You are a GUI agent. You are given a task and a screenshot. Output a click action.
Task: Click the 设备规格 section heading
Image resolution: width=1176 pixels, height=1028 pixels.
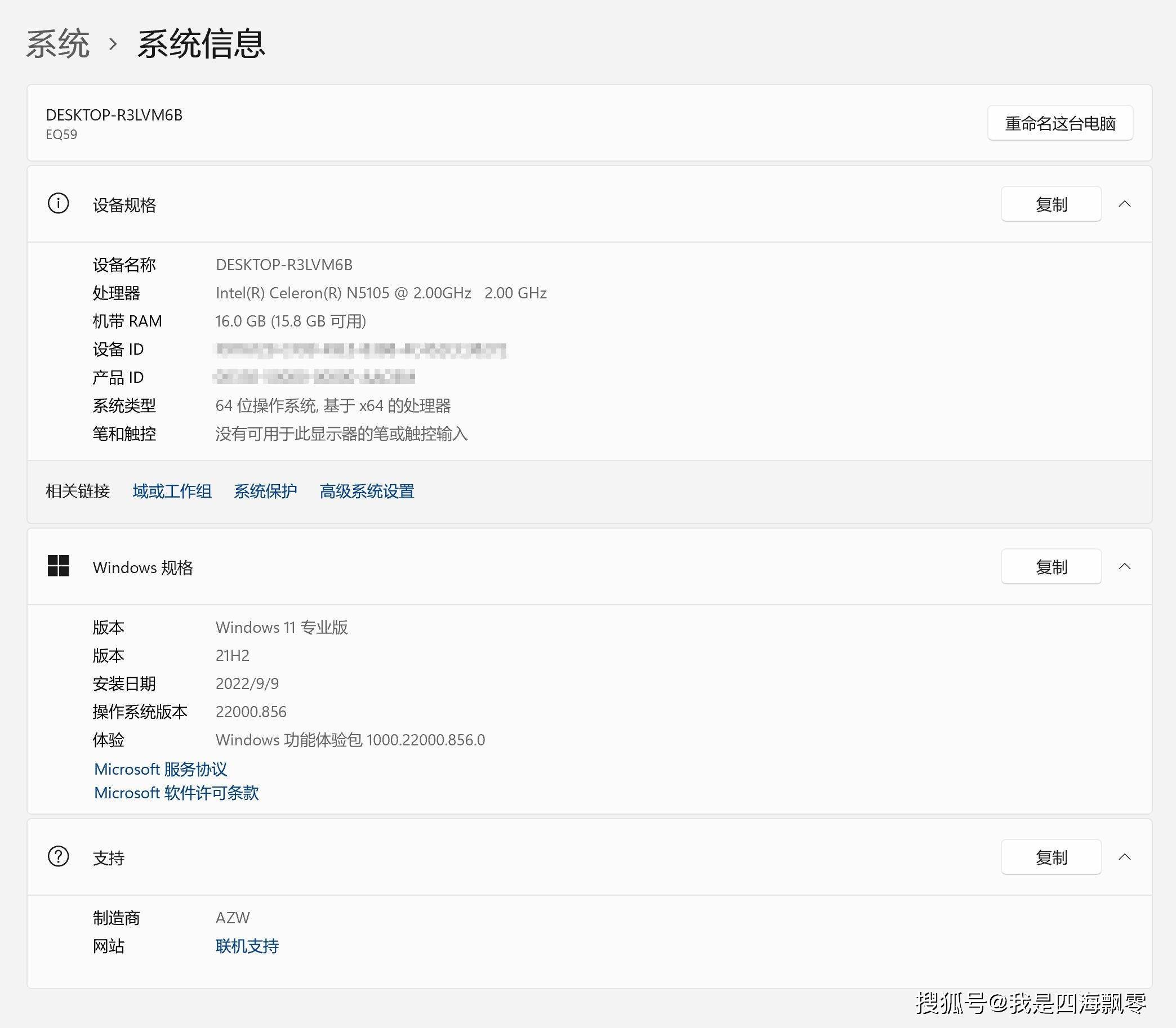click(124, 205)
